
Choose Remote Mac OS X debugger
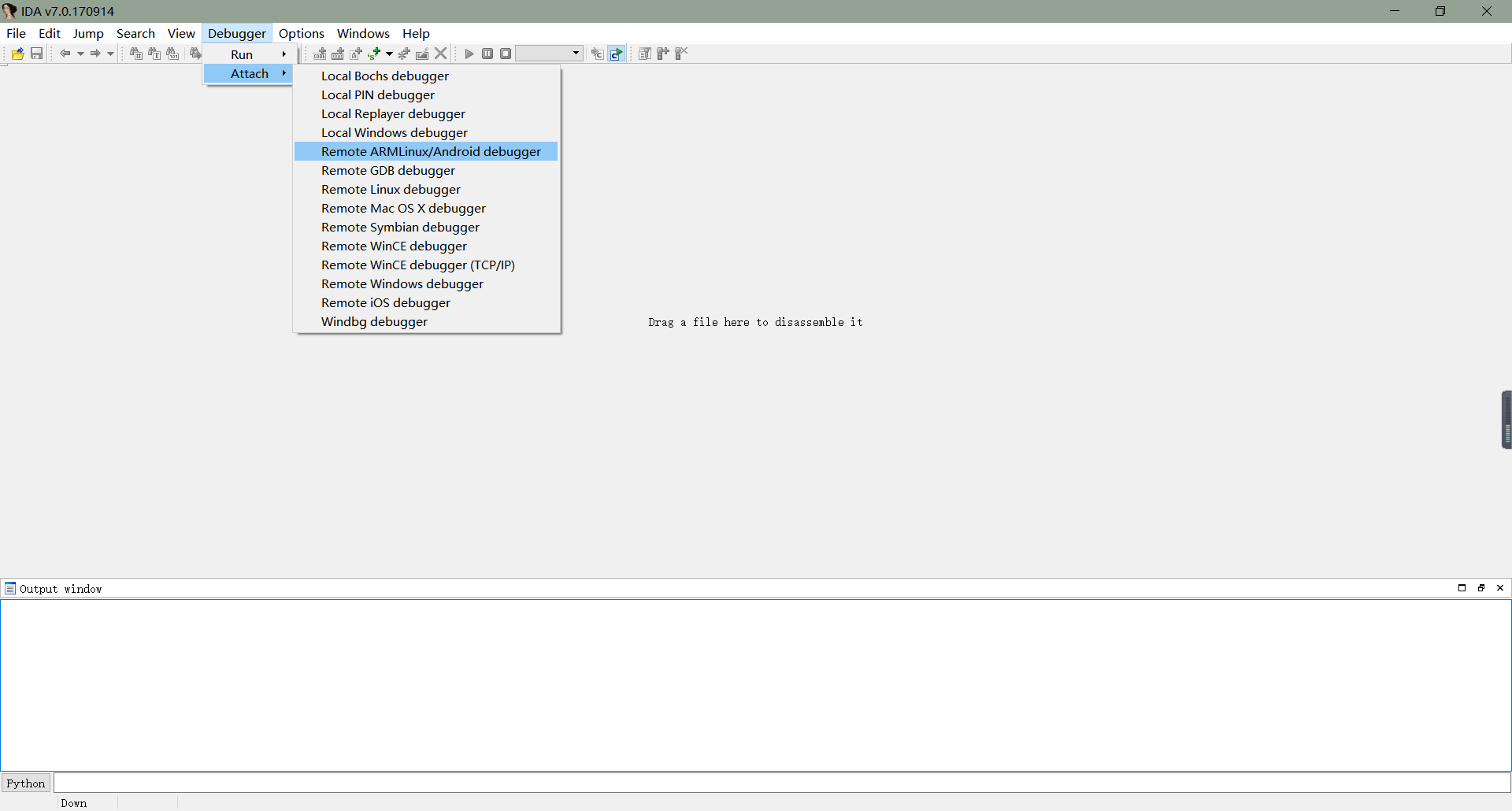point(426,208)
